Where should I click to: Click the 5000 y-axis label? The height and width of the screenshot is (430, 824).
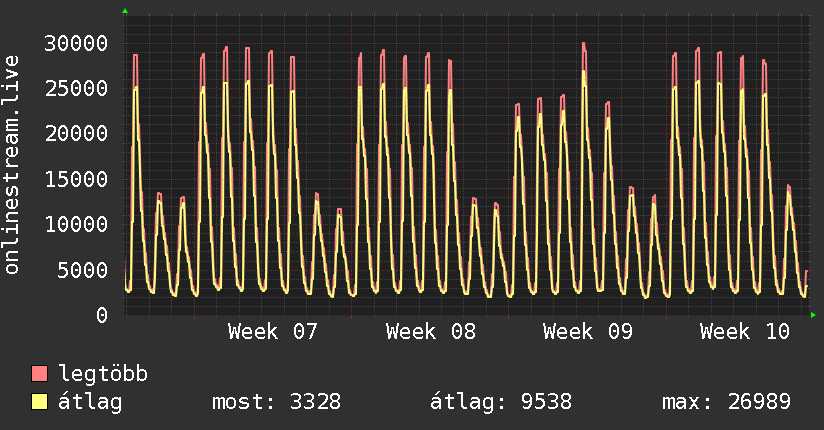click(x=83, y=270)
